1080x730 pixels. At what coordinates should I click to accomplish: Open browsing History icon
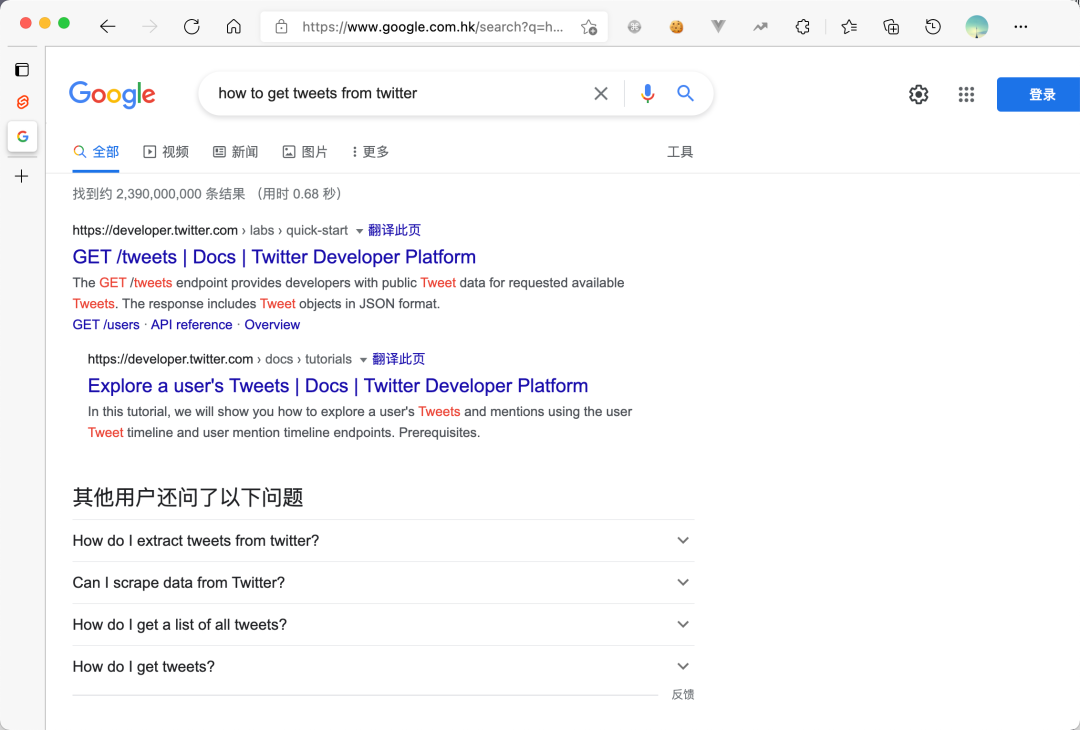pyautogui.click(x=933, y=27)
